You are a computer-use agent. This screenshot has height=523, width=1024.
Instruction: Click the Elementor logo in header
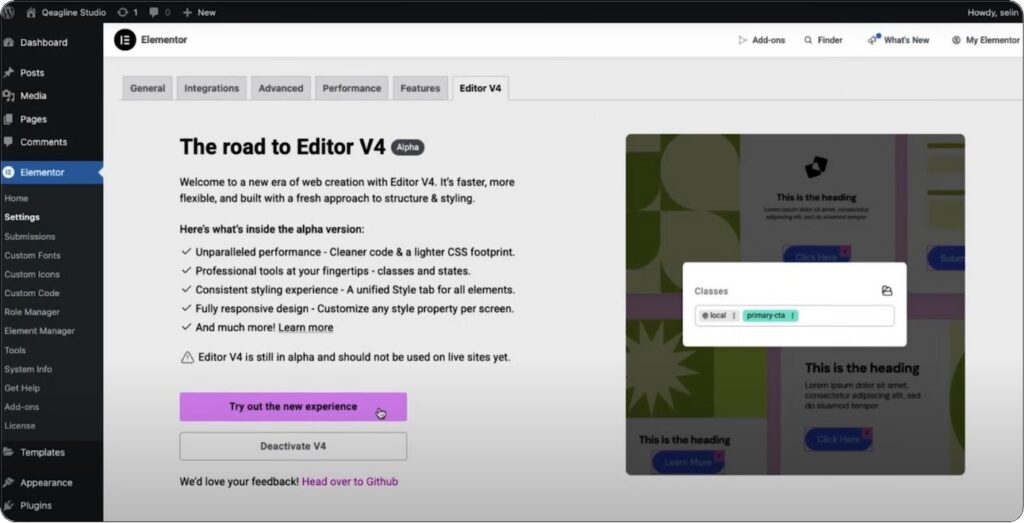[x=125, y=40]
